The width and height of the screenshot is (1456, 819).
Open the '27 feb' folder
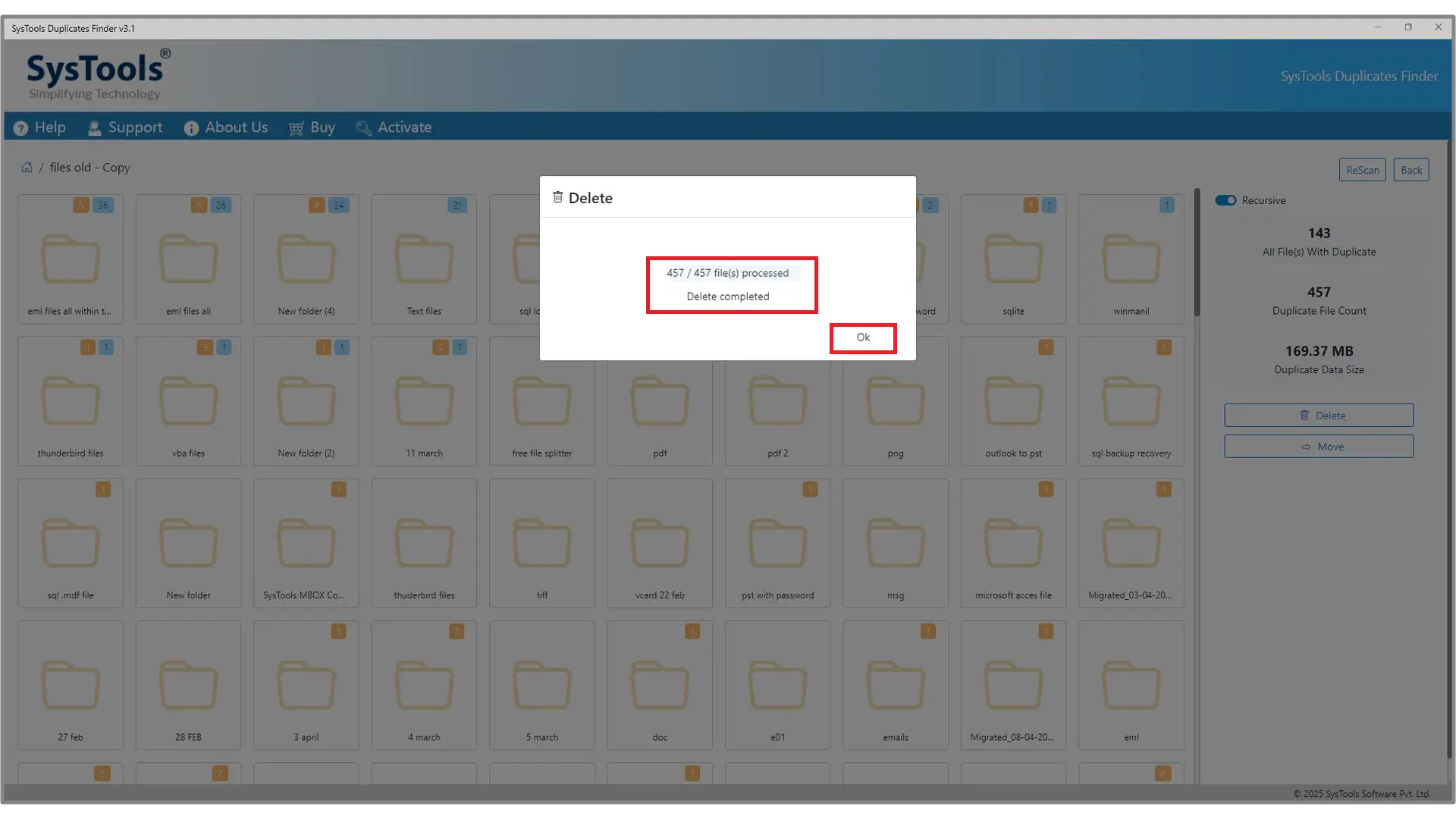[71, 686]
